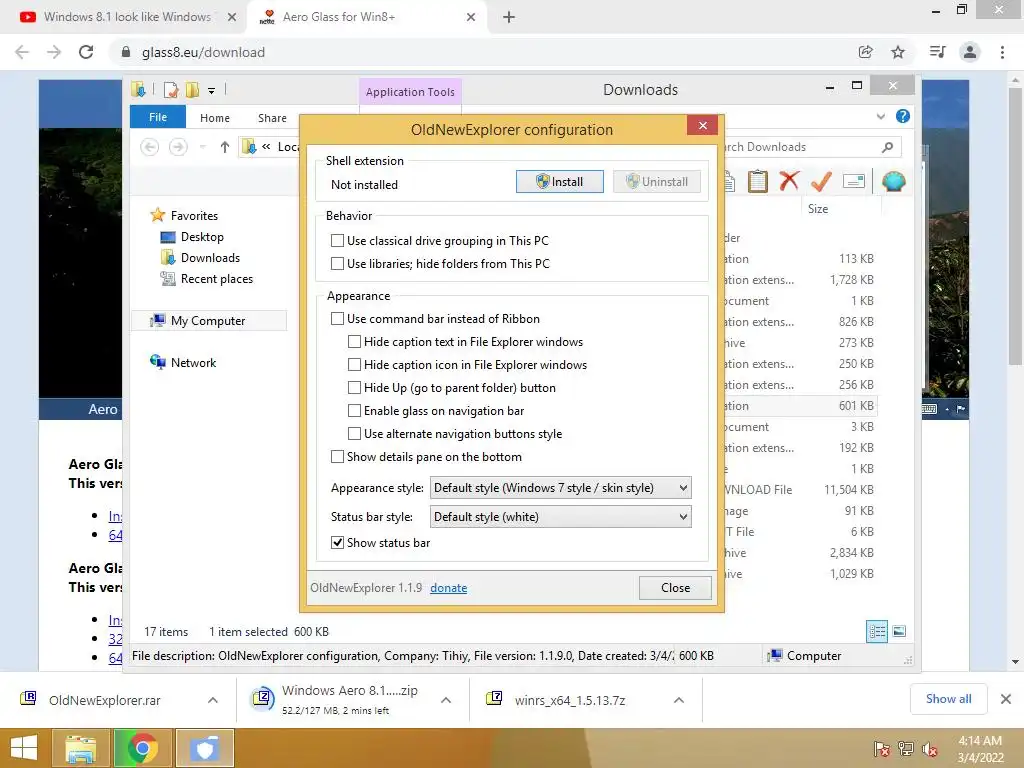Open Home ribbon tab
Viewport: 1024px width, 768px height.
tap(215, 118)
